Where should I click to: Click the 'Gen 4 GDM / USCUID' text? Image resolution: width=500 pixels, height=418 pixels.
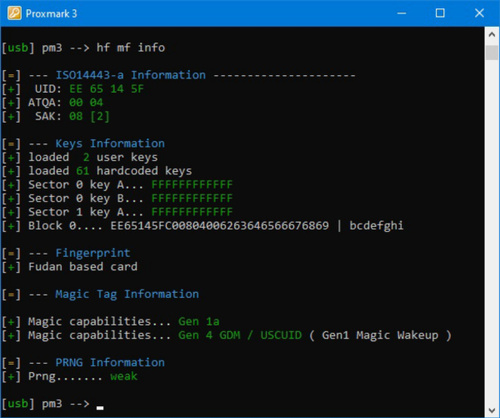240,335
